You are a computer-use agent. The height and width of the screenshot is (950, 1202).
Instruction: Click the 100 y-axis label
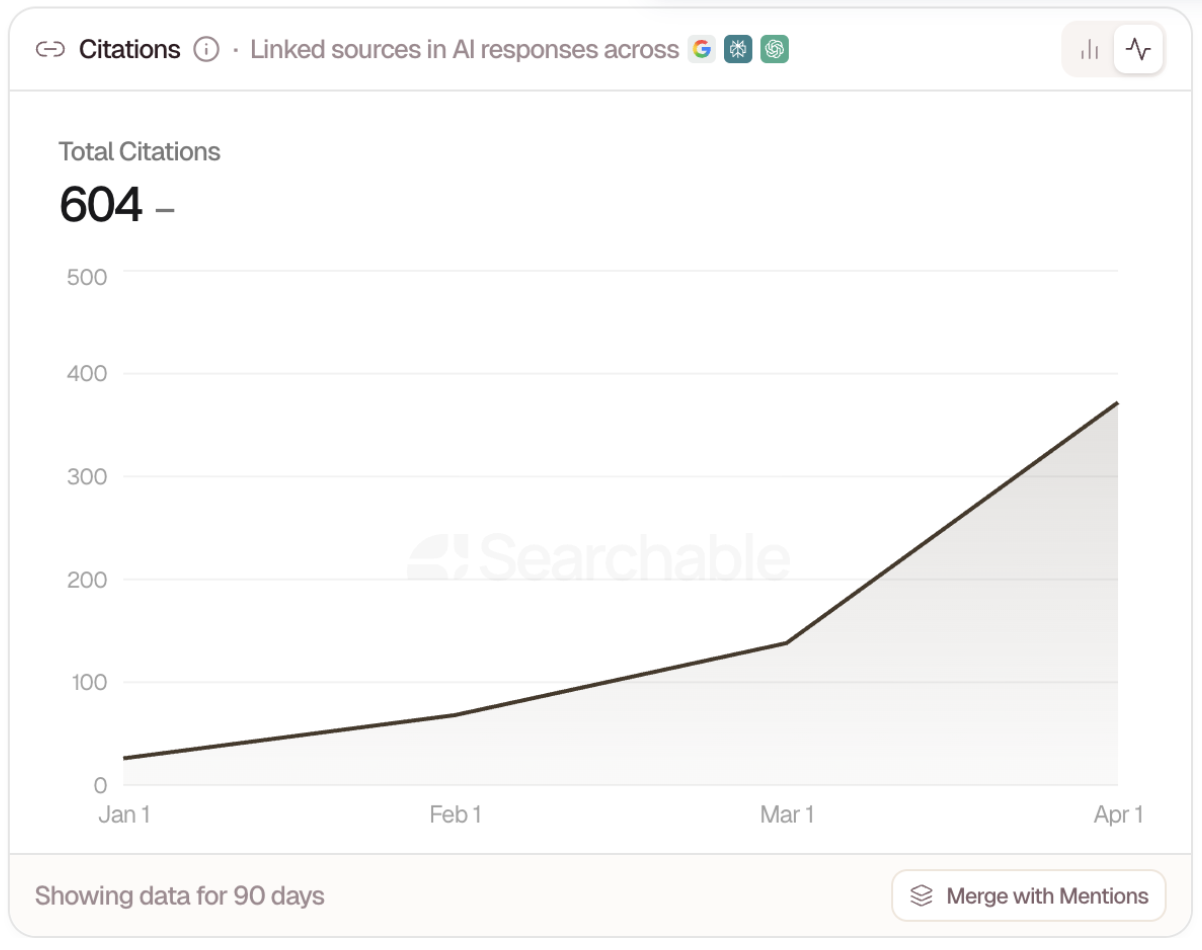pyautogui.click(x=87, y=683)
